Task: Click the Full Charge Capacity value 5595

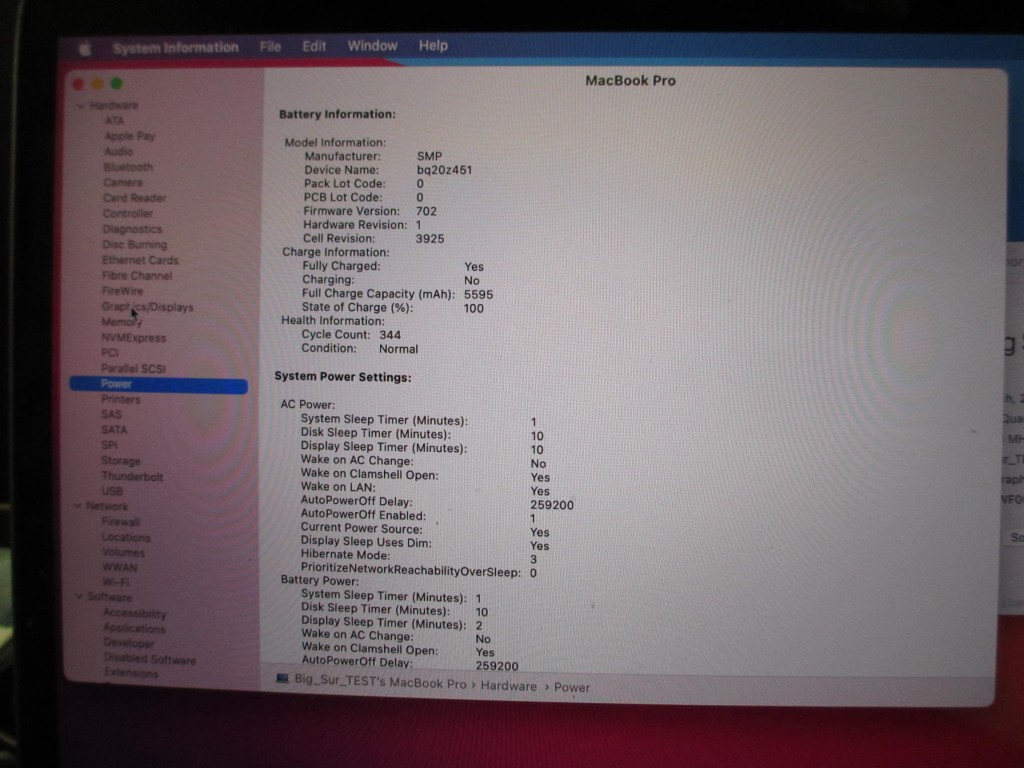Action: pyautogui.click(x=478, y=295)
